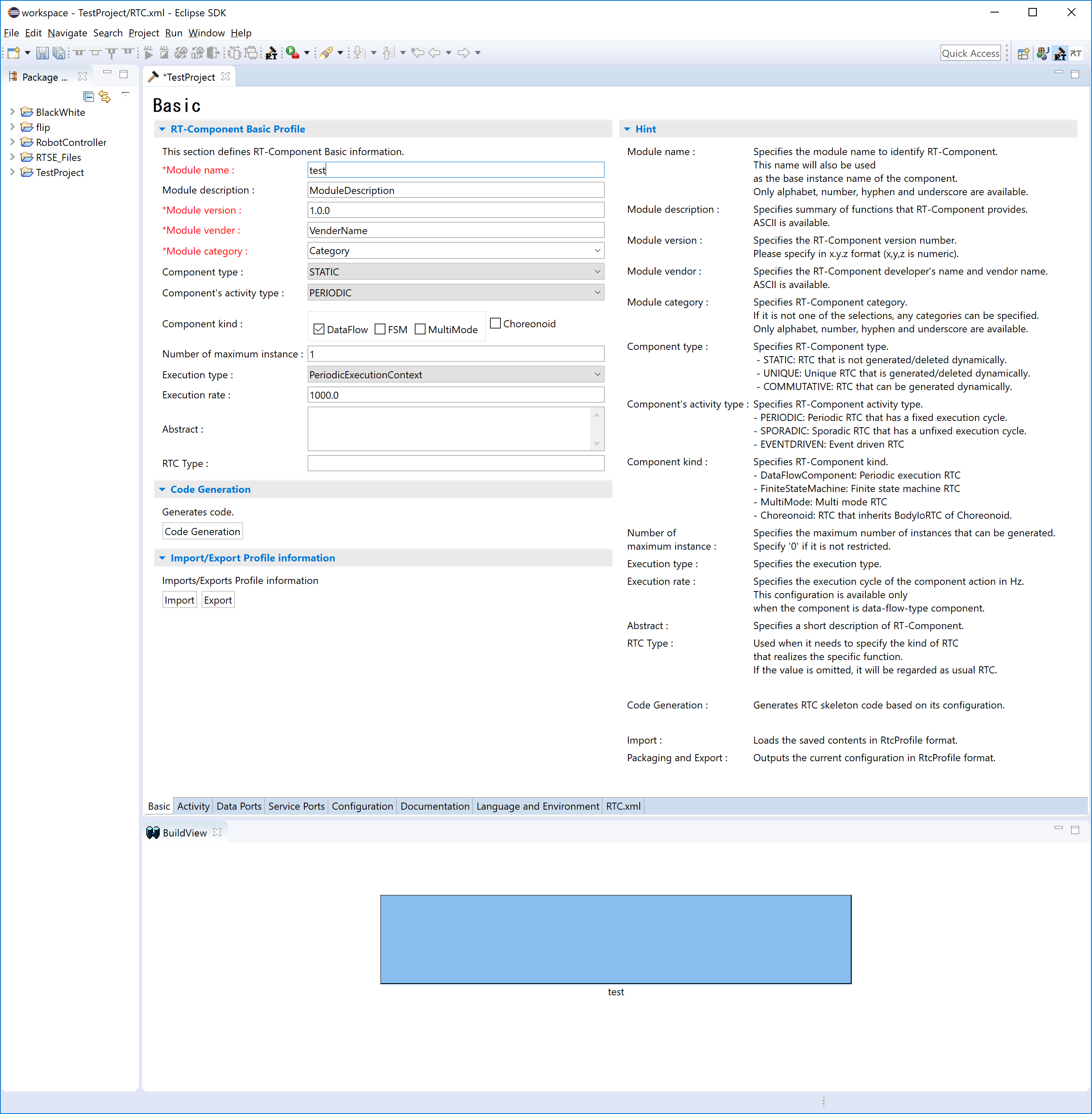Image resolution: width=1092 pixels, height=1114 pixels.
Task: Switch to the Data Ports tab
Action: click(x=239, y=806)
